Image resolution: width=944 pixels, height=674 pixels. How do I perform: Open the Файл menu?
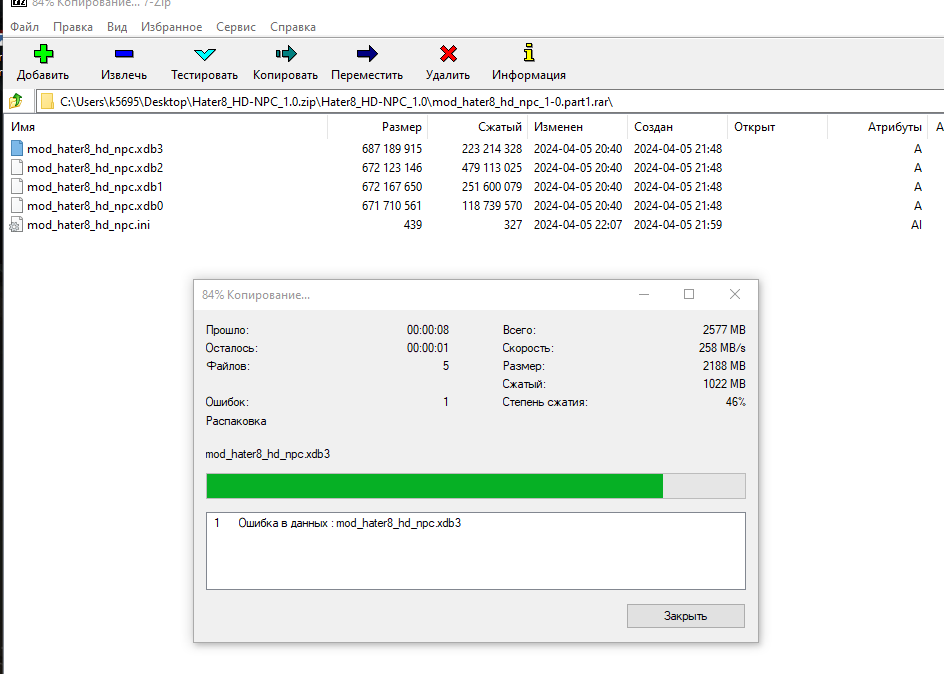tap(24, 27)
